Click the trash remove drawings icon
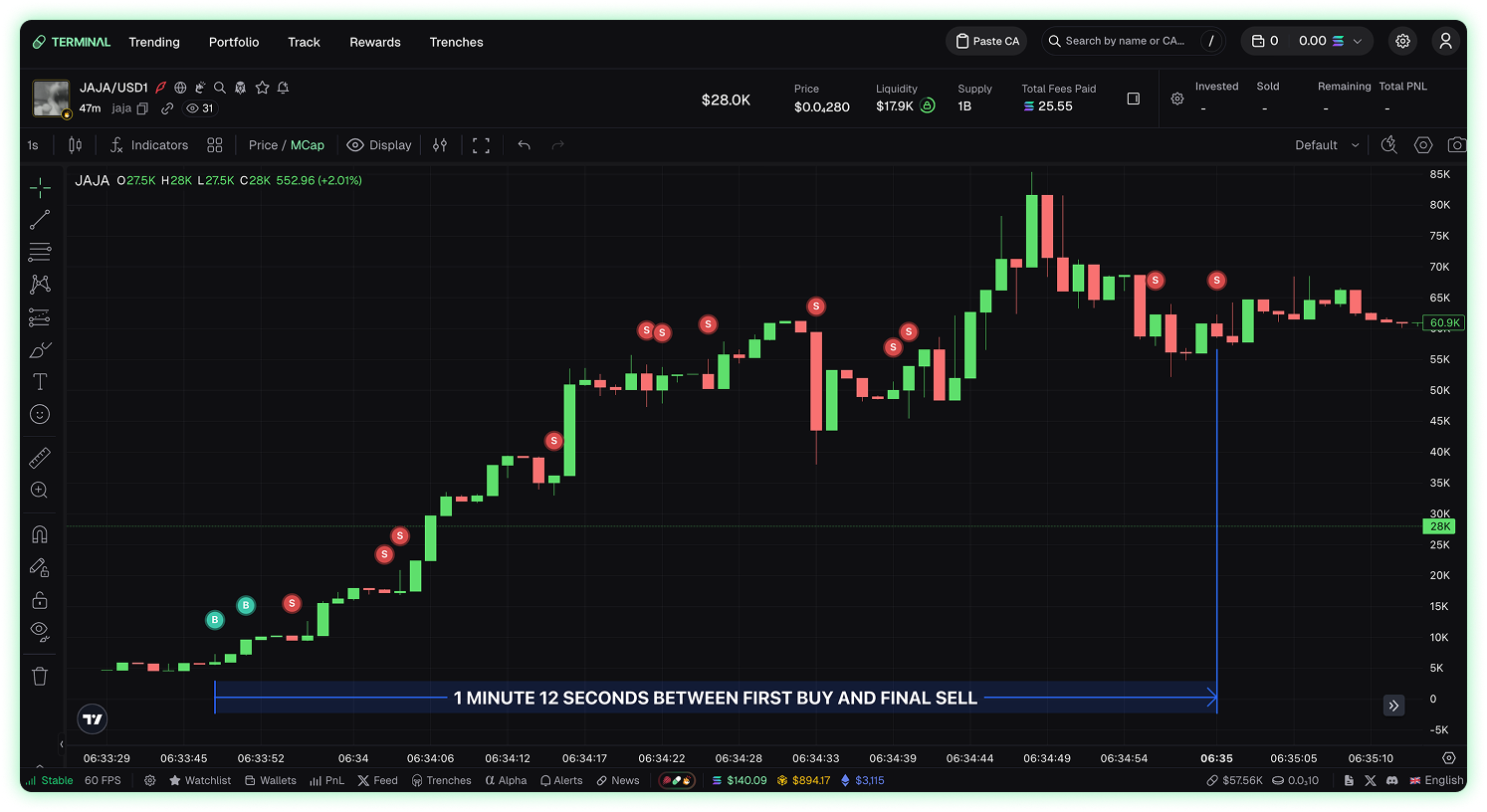Image resolution: width=1487 pixels, height=812 pixels. [x=40, y=677]
